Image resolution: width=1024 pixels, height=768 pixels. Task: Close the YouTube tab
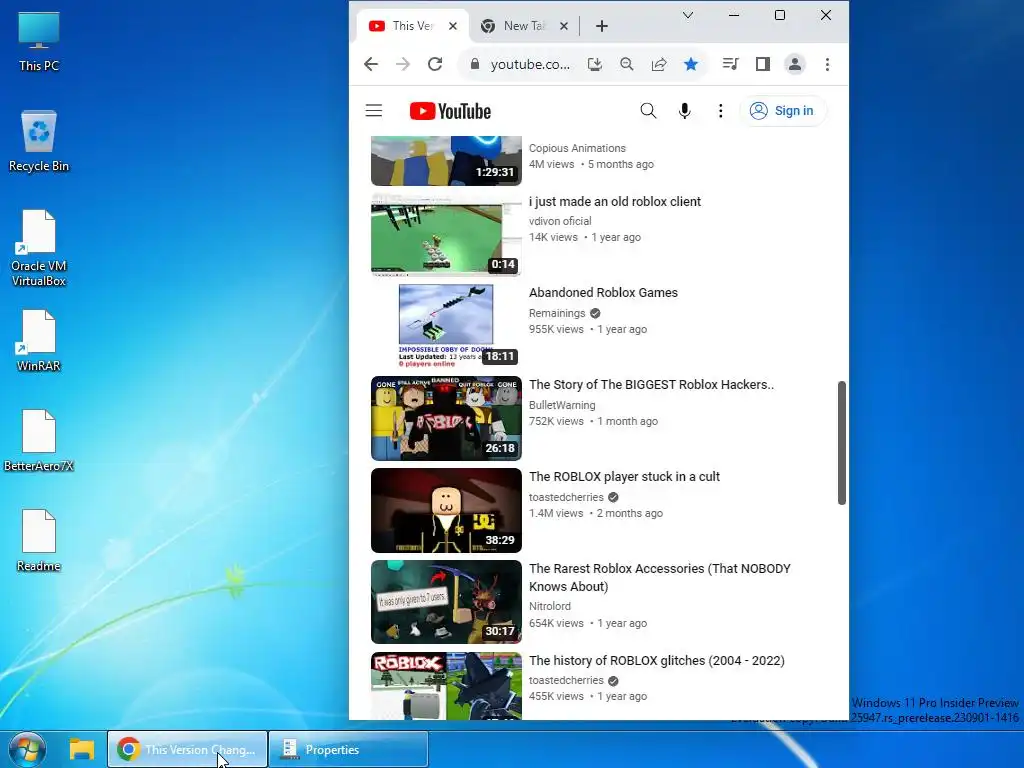453,26
